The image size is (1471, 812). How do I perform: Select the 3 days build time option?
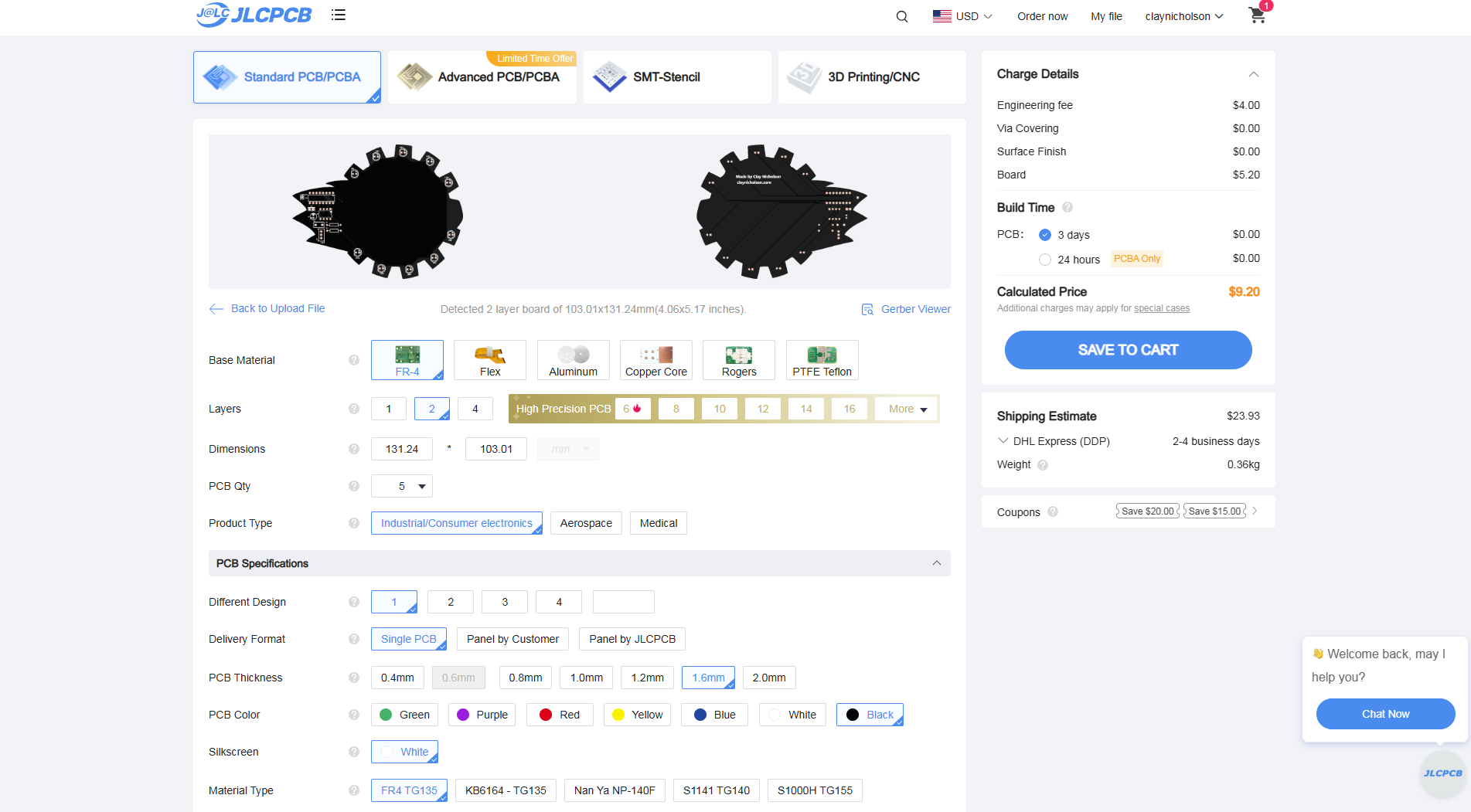coord(1045,235)
